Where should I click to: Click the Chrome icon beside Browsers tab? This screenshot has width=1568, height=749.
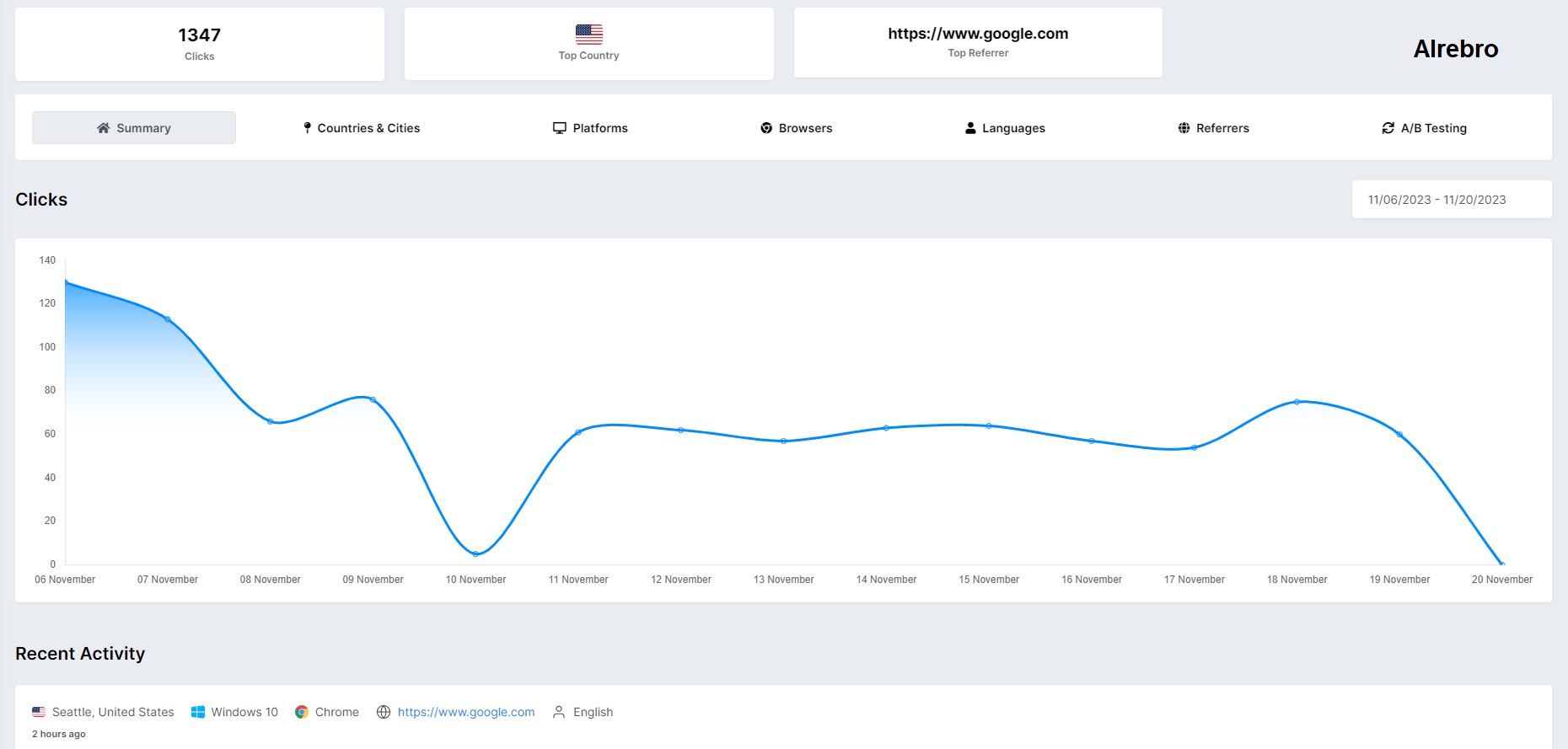pos(766,128)
